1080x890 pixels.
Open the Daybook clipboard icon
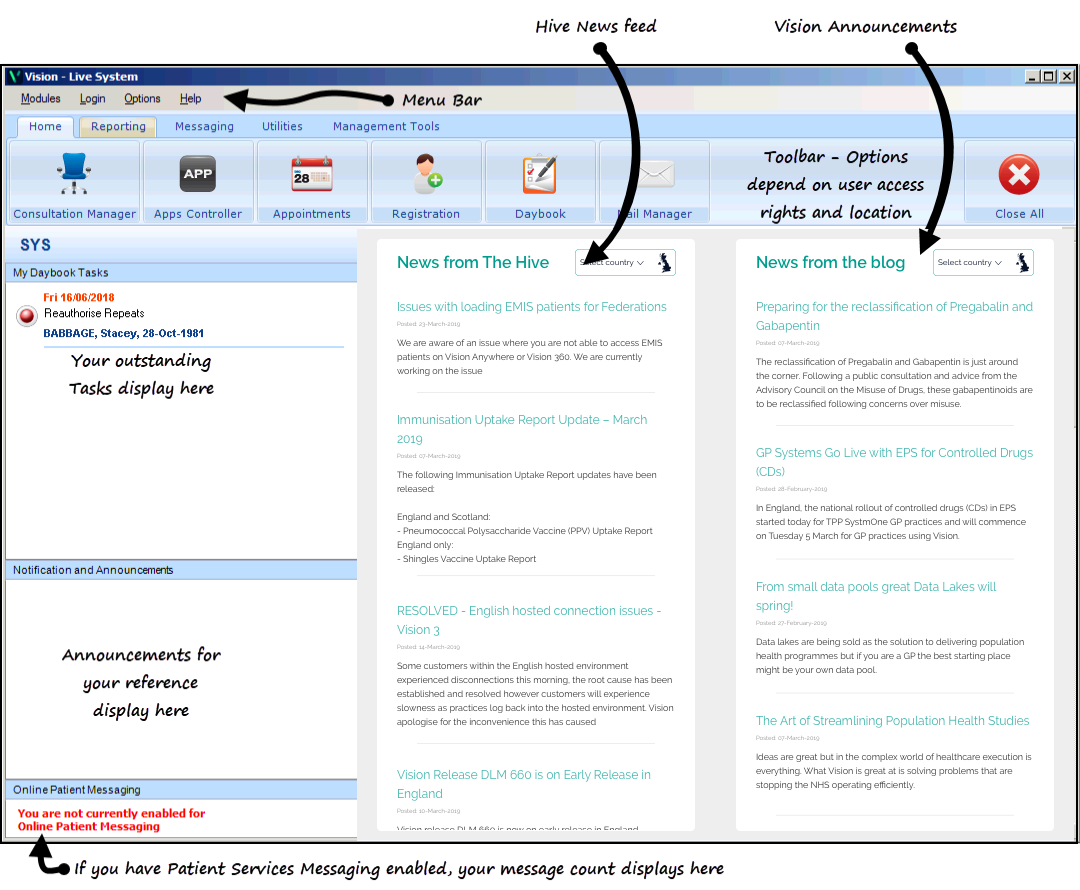tap(540, 174)
